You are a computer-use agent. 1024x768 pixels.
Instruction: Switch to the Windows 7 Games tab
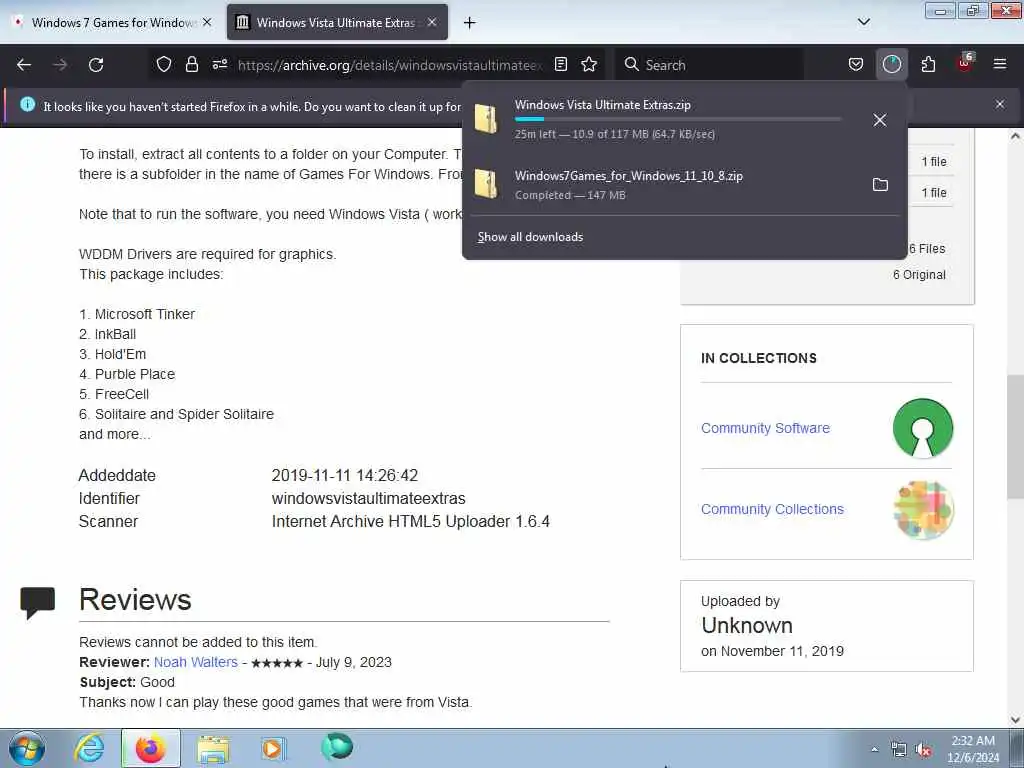click(x=112, y=22)
